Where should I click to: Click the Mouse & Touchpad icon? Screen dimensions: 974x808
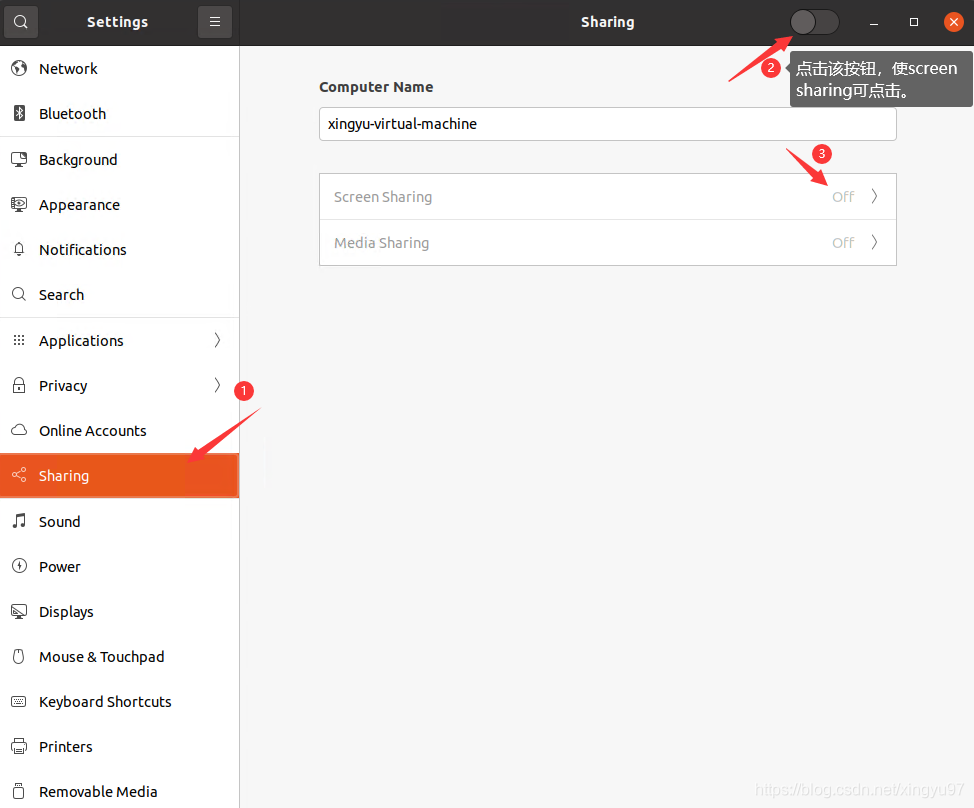coord(19,656)
